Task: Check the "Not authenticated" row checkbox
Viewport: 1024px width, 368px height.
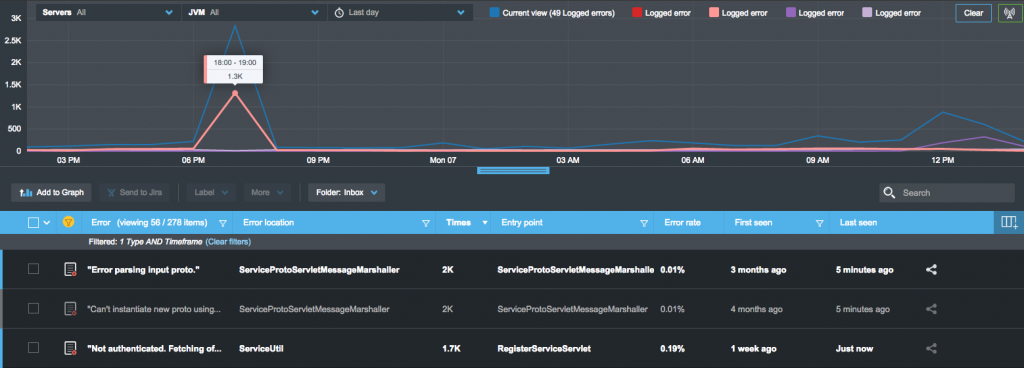Action: [x=33, y=348]
